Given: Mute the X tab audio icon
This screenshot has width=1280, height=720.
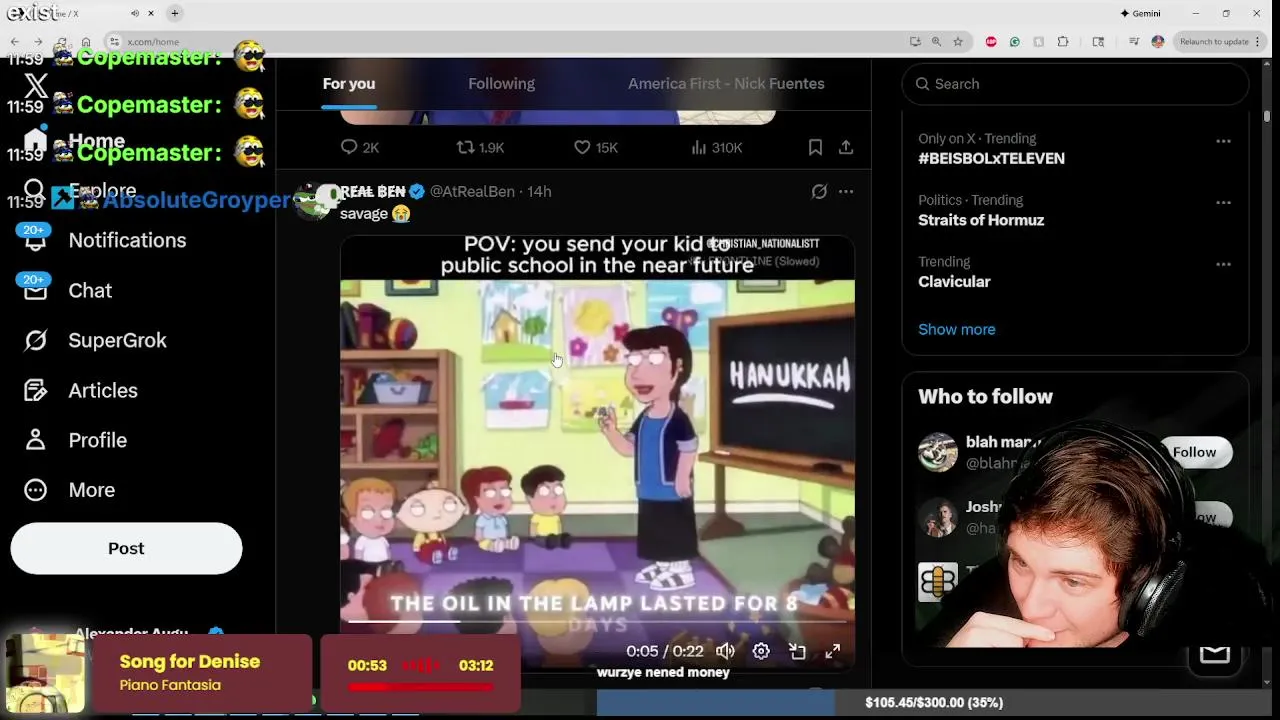Looking at the screenshot, I should tap(135, 13).
